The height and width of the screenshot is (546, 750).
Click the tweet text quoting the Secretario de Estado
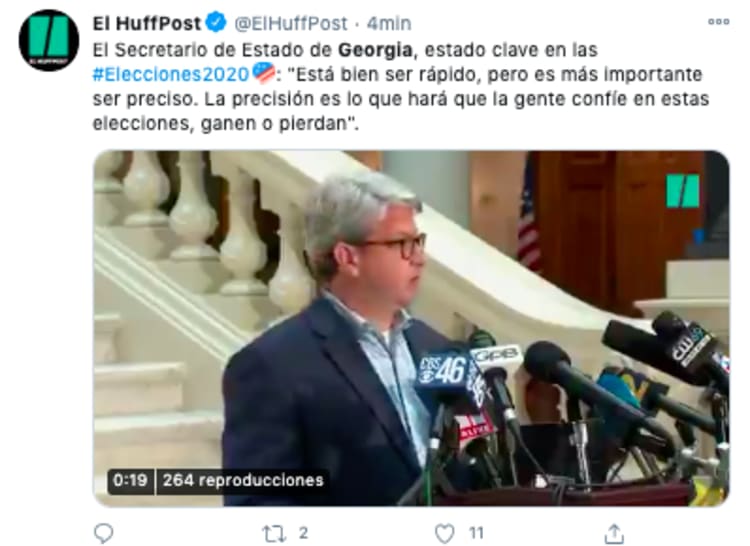(x=401, y=87)
